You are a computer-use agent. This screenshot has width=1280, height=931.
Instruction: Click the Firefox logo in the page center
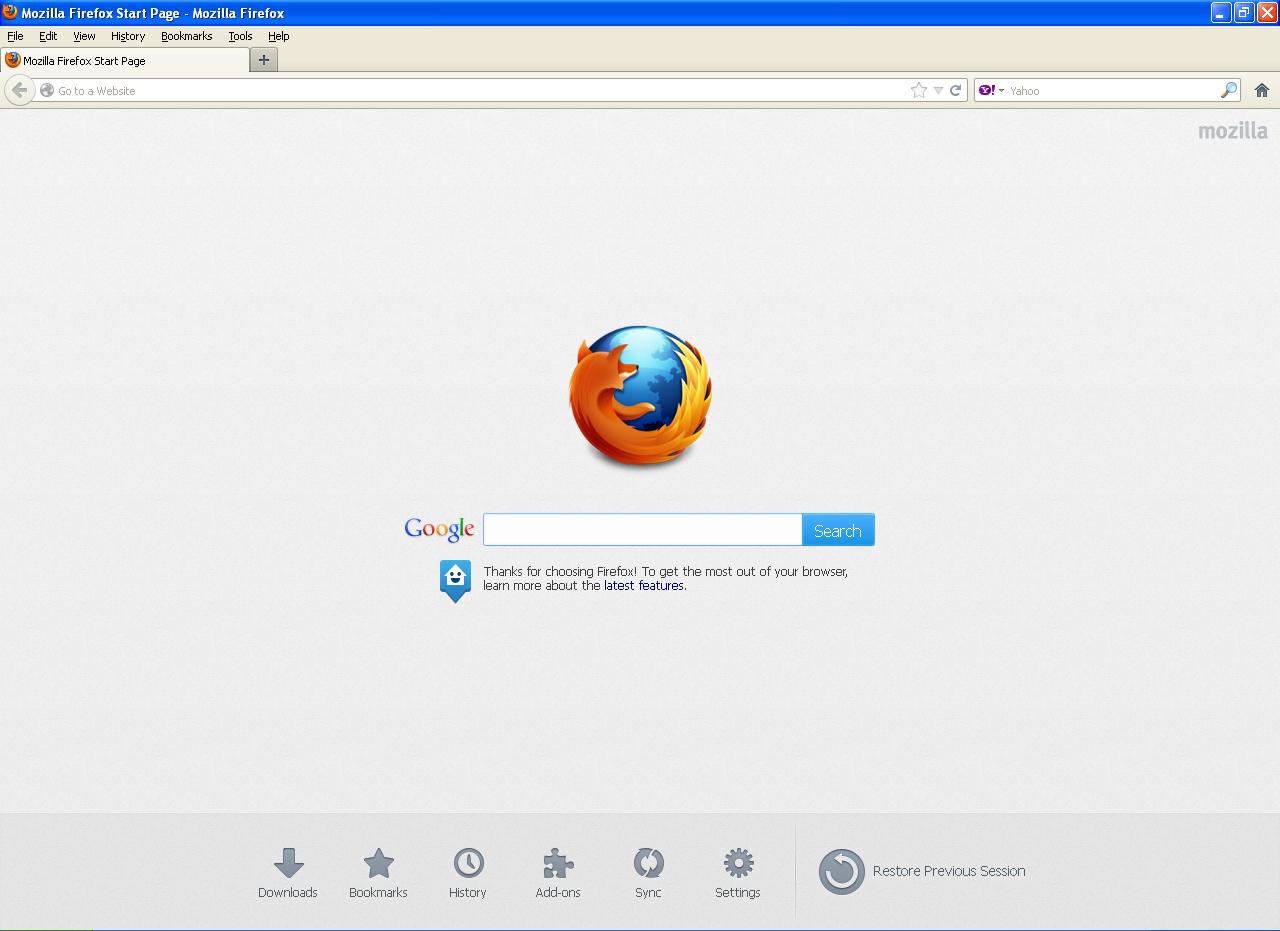640,396
